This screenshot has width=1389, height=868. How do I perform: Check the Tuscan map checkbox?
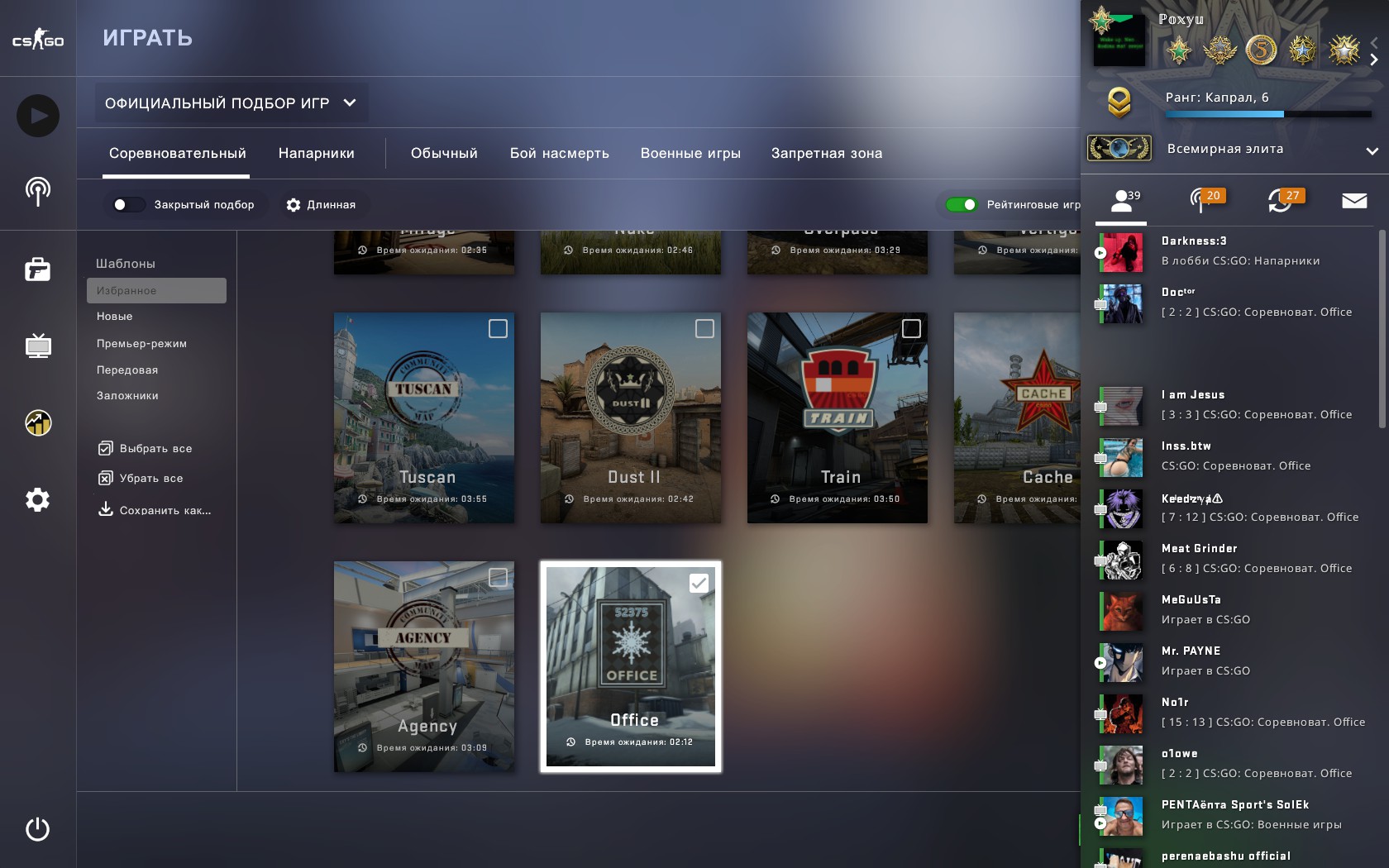[499, 329]
